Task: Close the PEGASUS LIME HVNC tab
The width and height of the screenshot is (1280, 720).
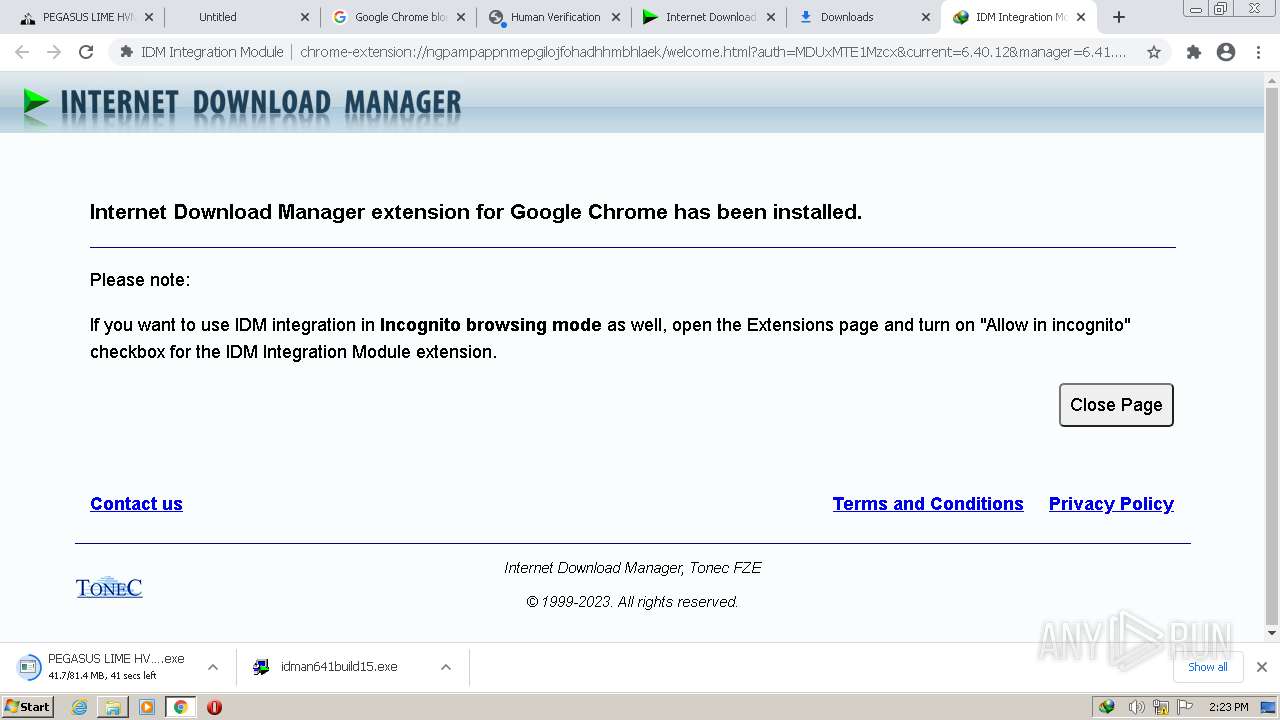Action: click(149, 17)
